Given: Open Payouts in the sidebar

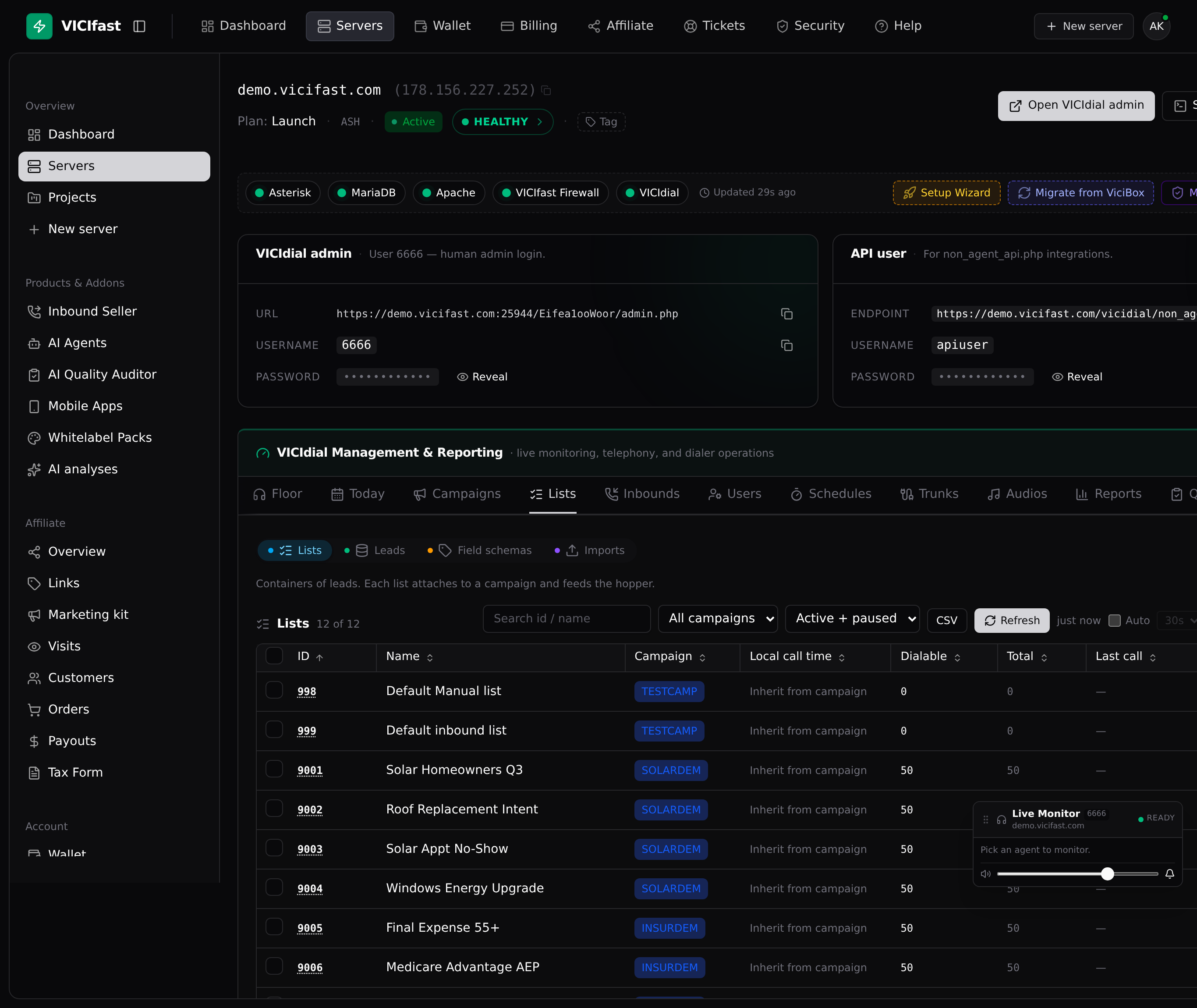Looking at the screenshot, I should [114, 741].
